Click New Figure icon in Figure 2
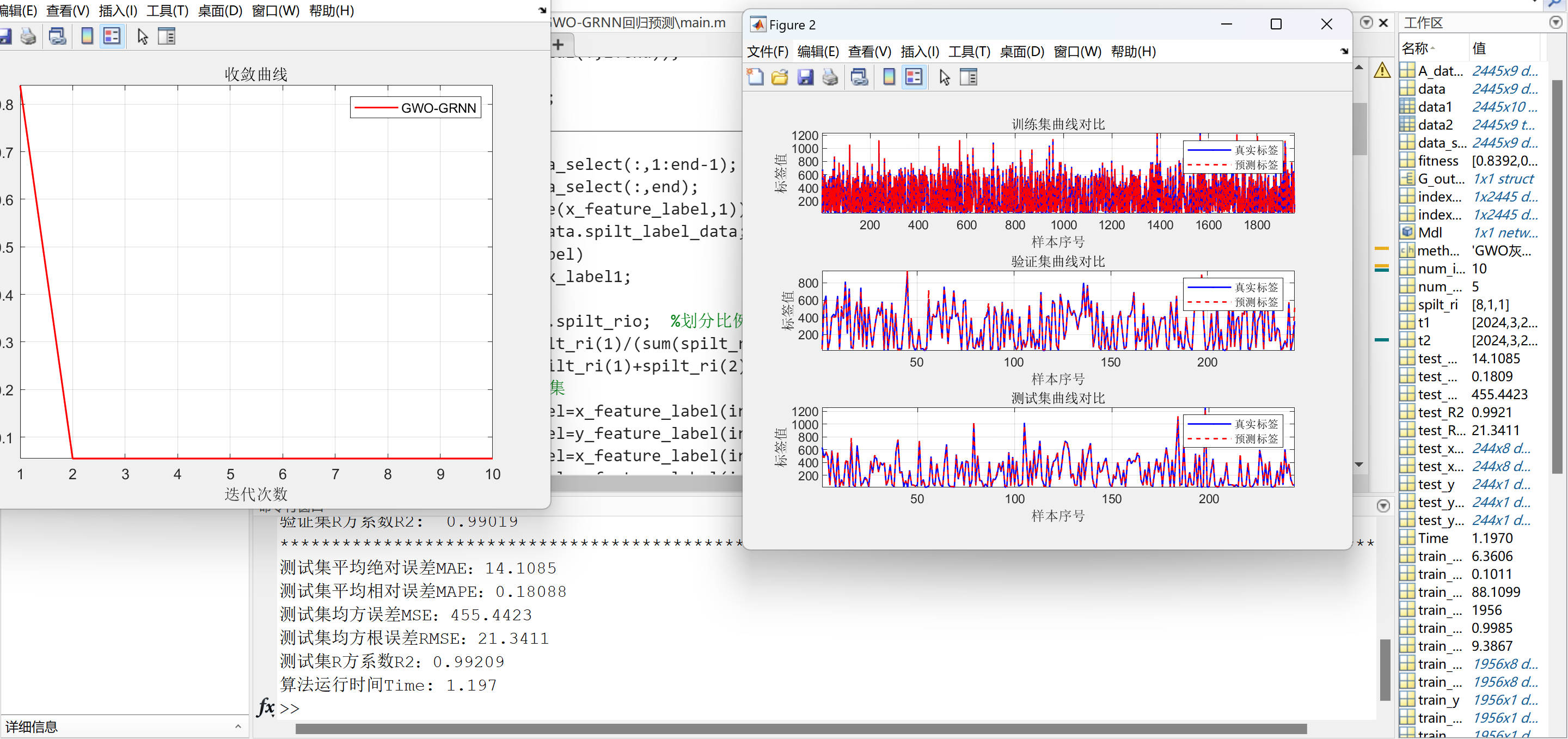Screen dimensions: 1568x739 pyautogui.click(x=755, y=77)
